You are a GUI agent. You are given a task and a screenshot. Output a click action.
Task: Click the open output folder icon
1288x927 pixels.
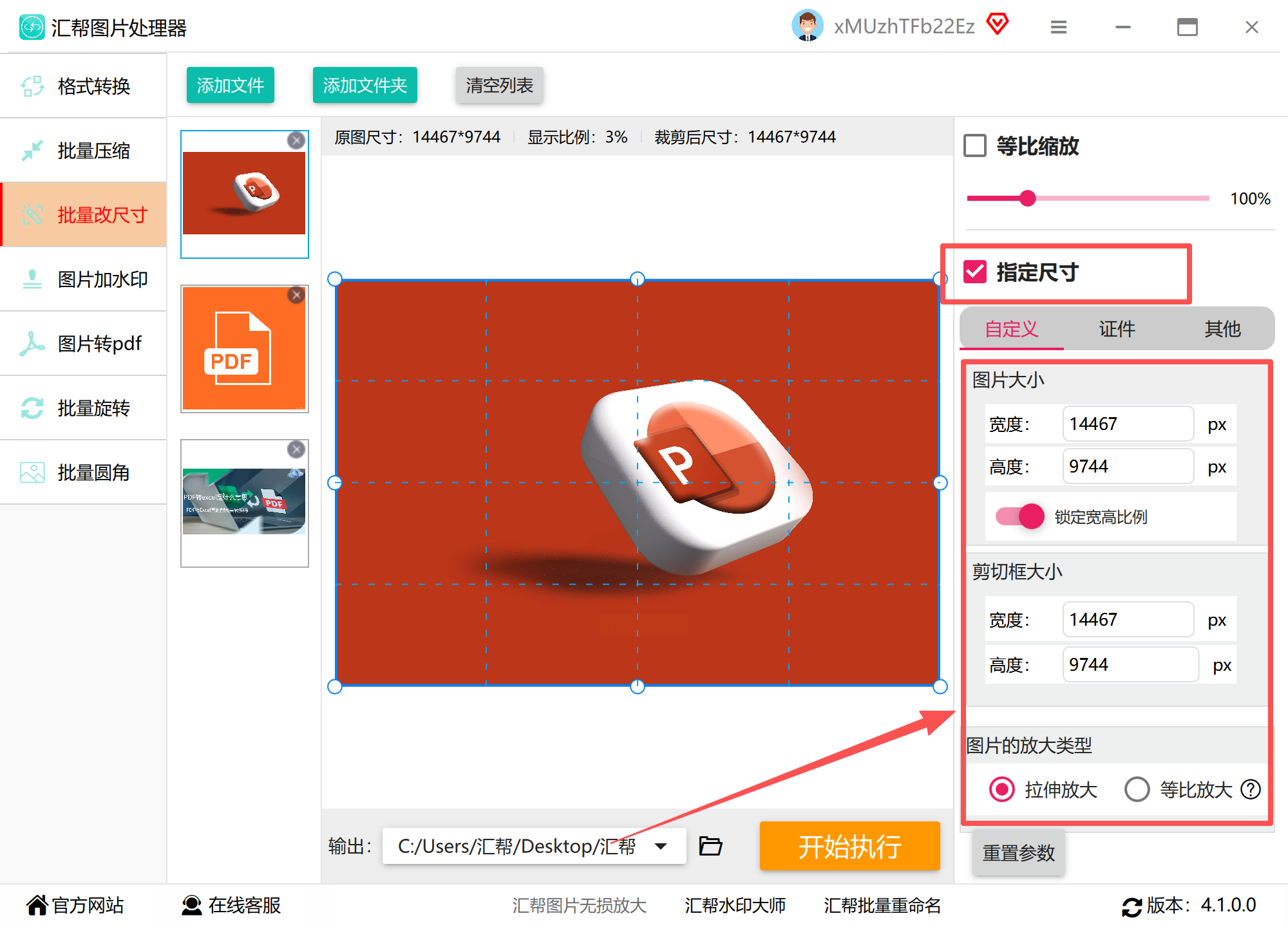[x=710, y=846]
